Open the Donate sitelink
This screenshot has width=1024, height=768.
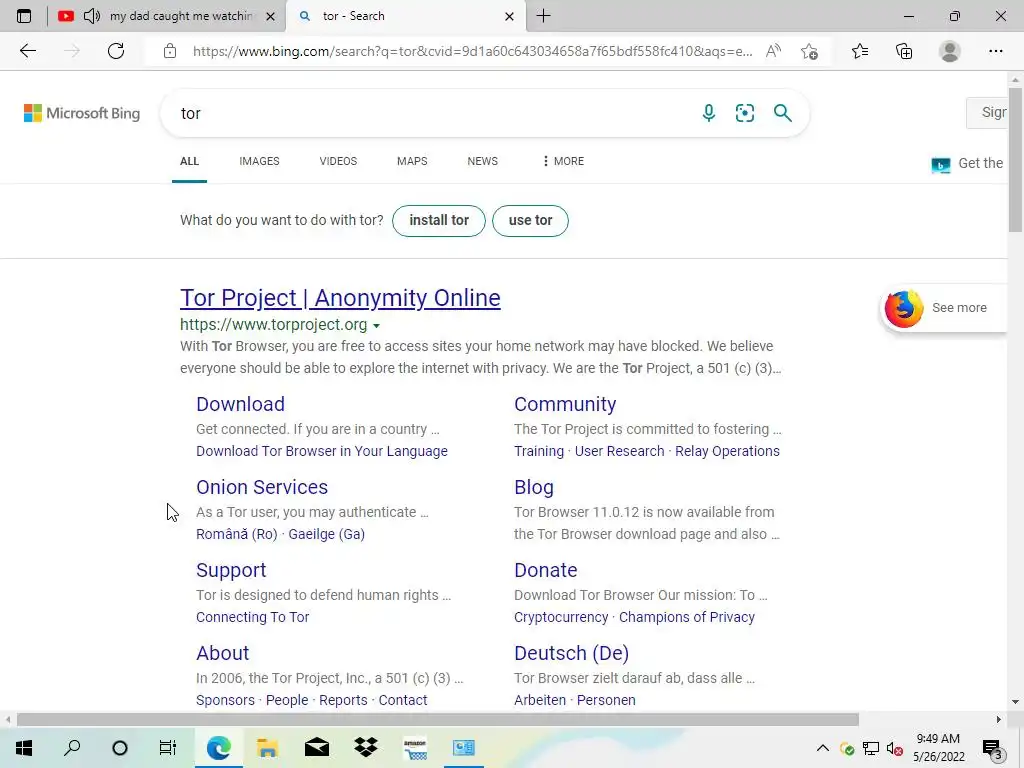pos(545,570)
